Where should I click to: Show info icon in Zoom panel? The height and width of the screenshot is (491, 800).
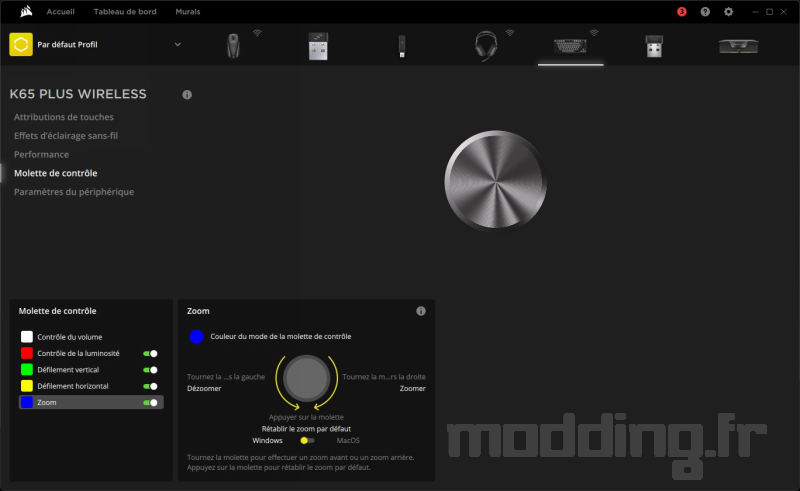coord(421,311)
